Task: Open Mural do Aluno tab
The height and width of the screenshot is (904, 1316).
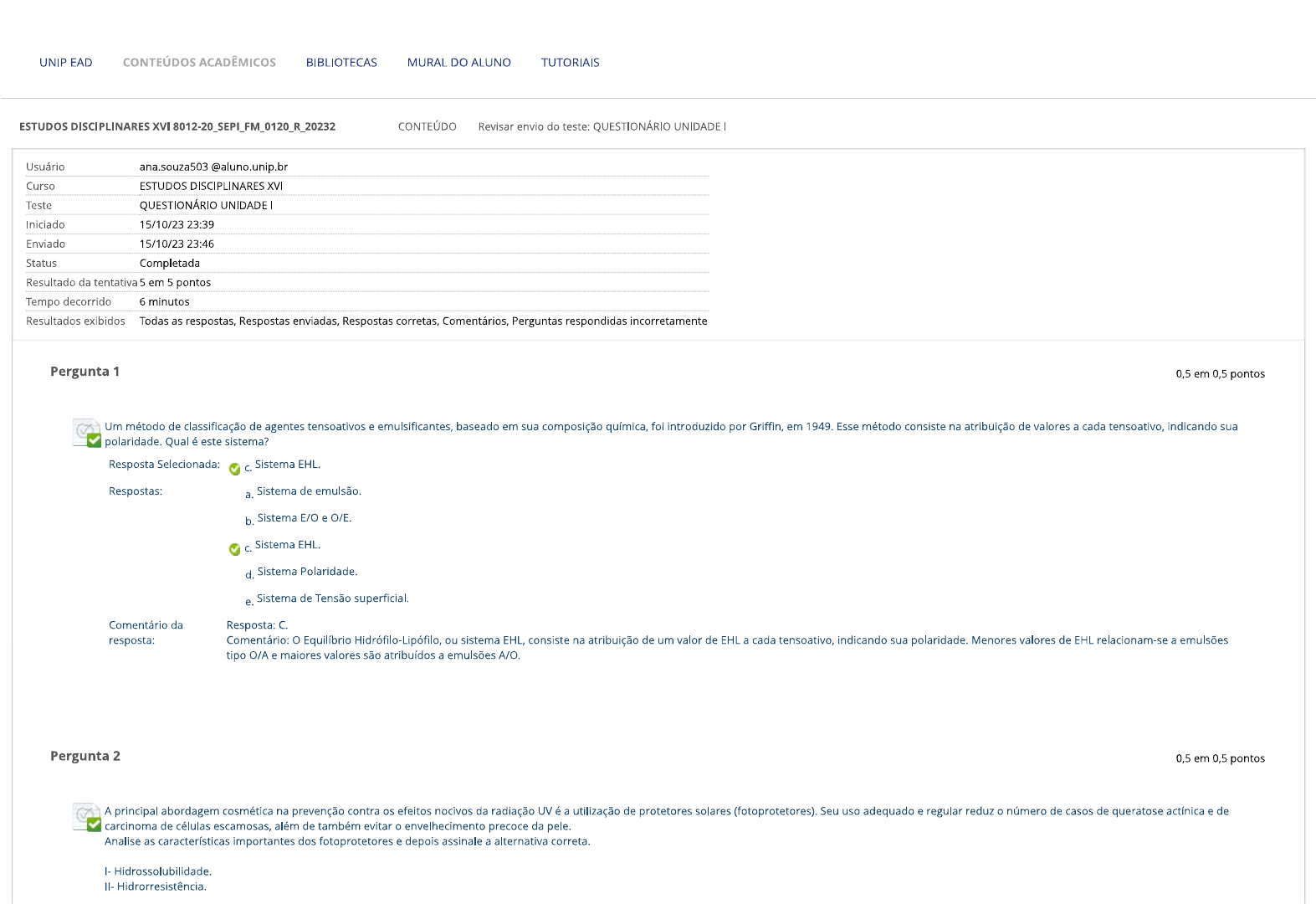Action: click(x=458, y=63)
